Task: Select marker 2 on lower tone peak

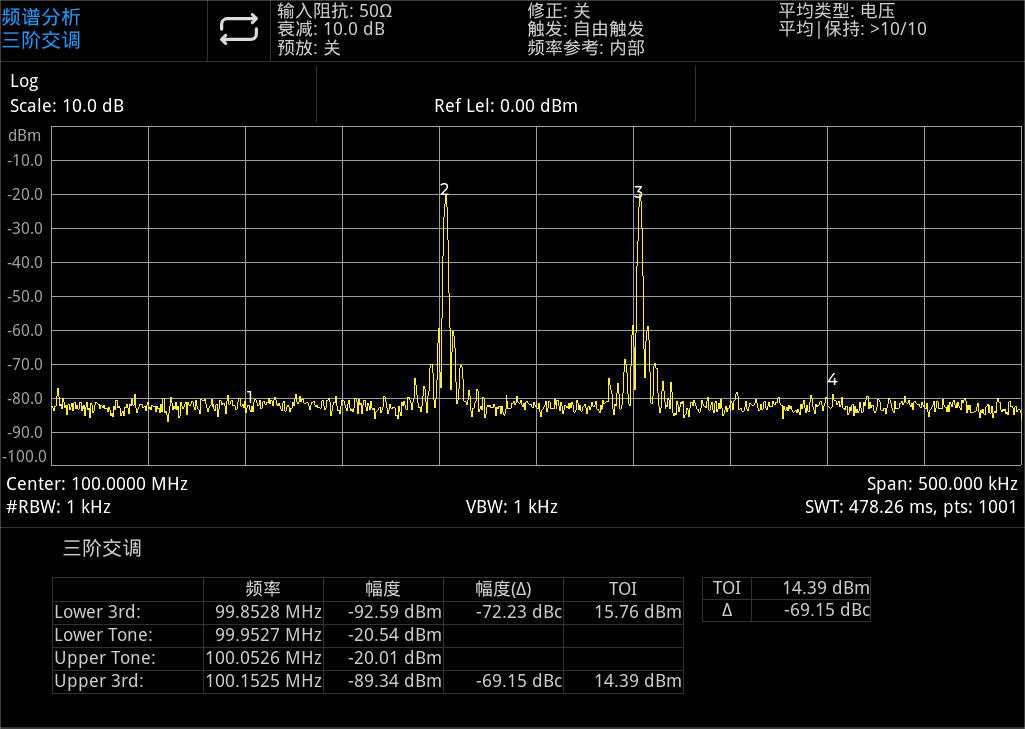Action: click(x=444, y=189)
